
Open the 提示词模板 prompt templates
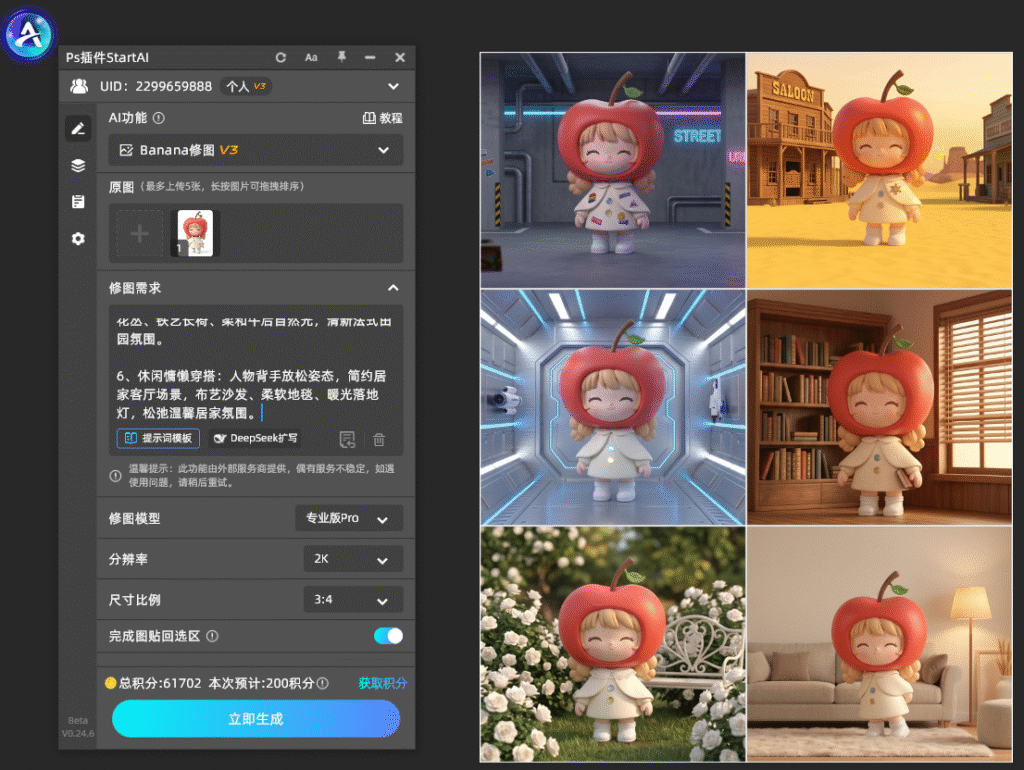[x=159, y=438]
